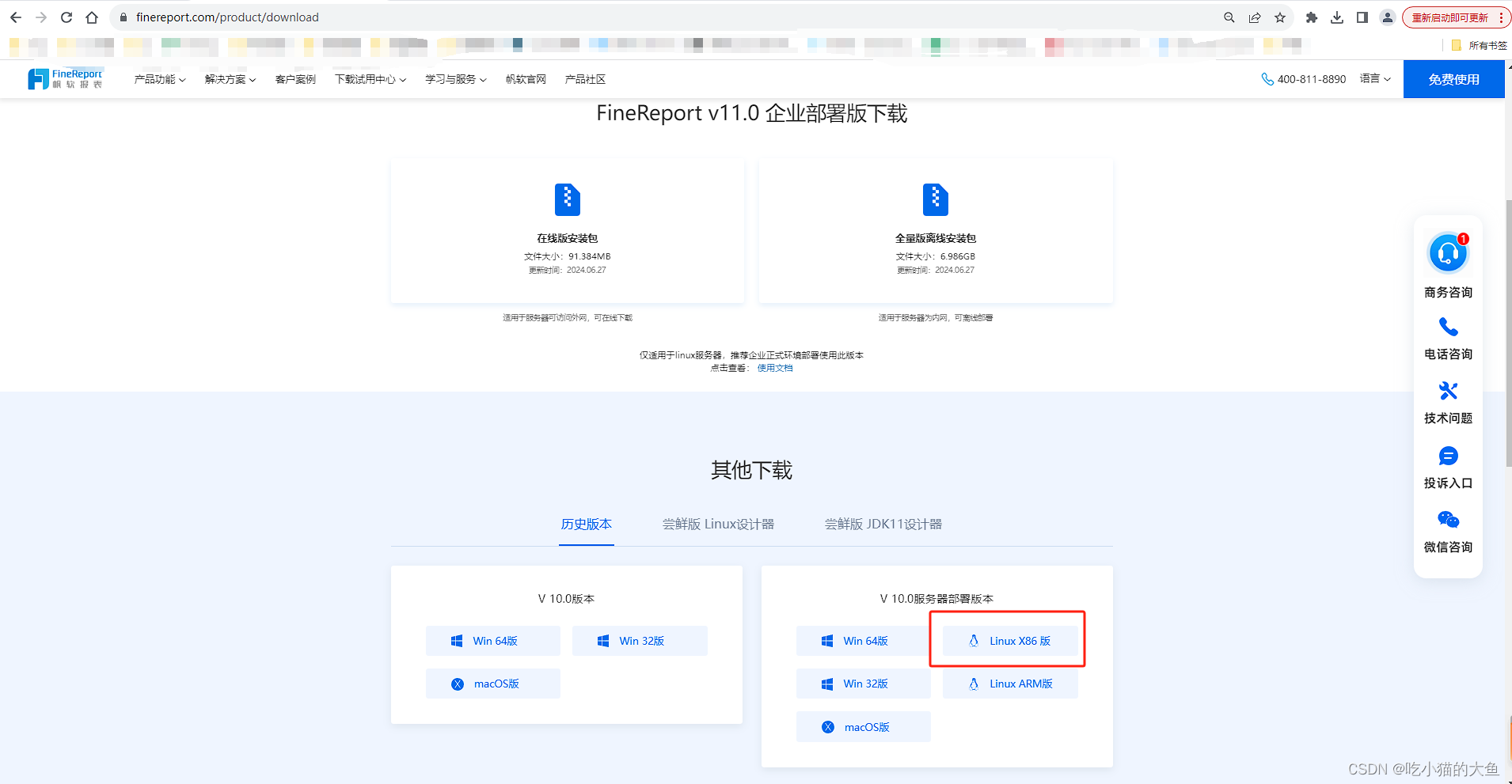
Task: Switch to the 历史版本 tab
Action: [587, 525]
